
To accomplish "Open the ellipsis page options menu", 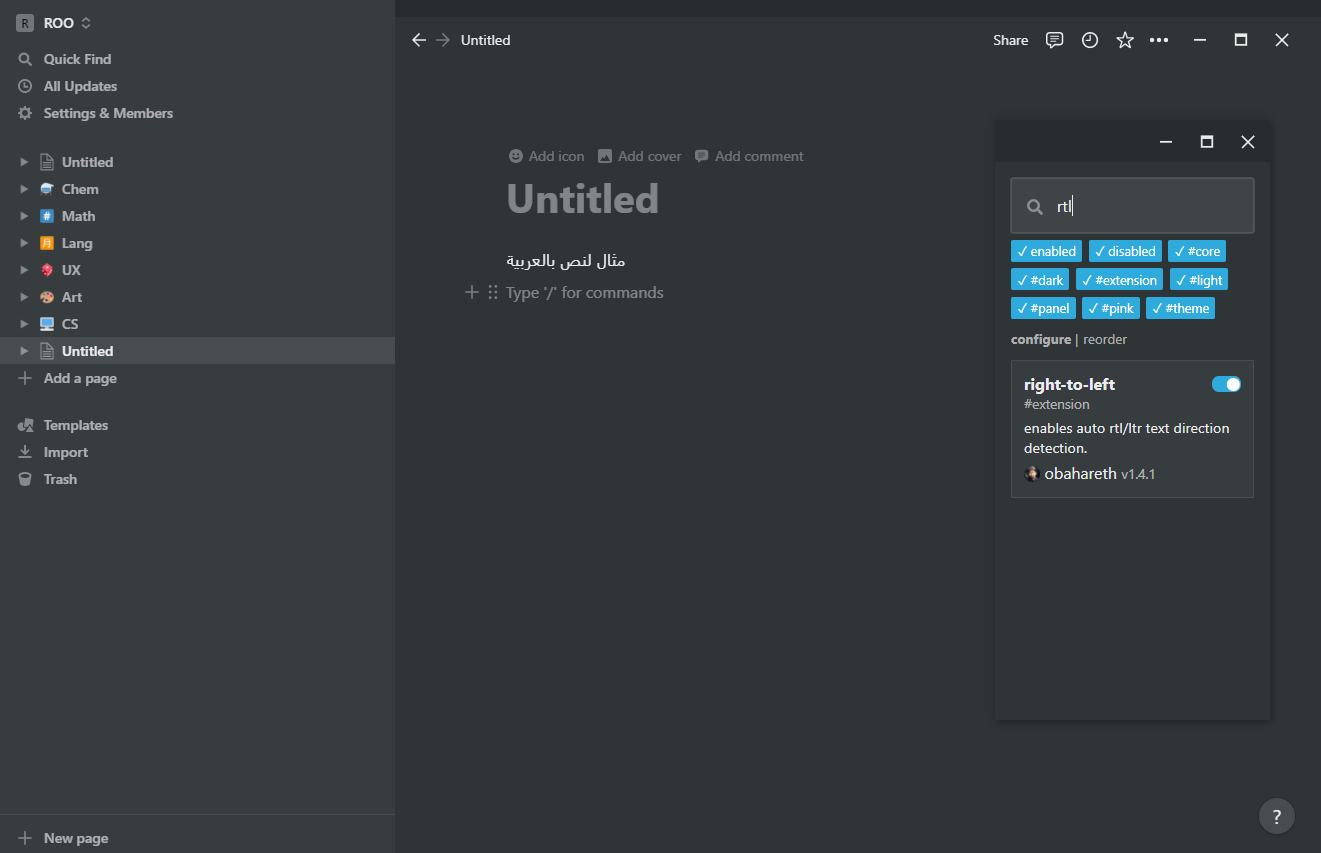I will pyautogui.click(x=1159, y=40).
